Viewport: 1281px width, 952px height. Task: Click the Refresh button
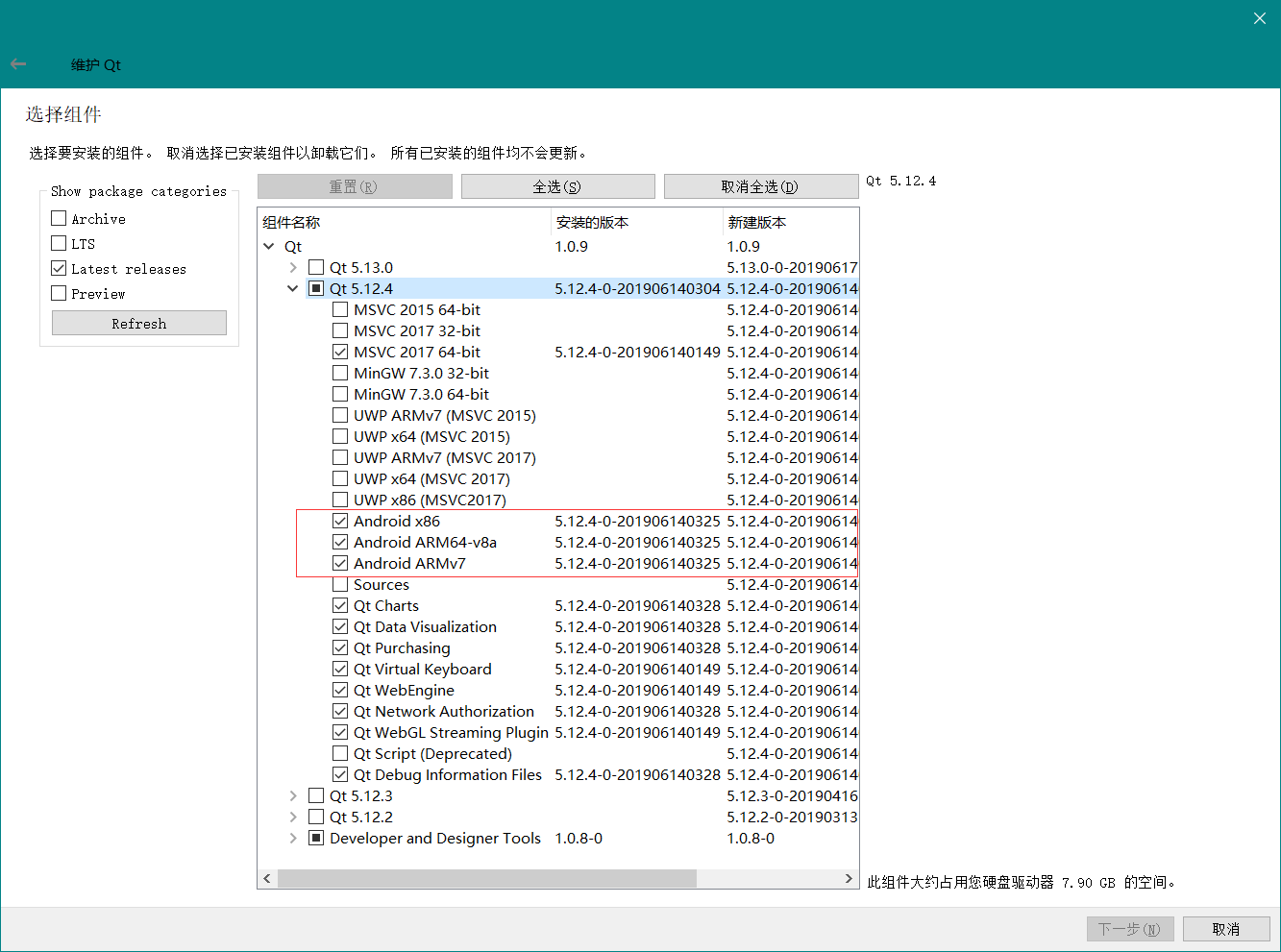(139, 323)
